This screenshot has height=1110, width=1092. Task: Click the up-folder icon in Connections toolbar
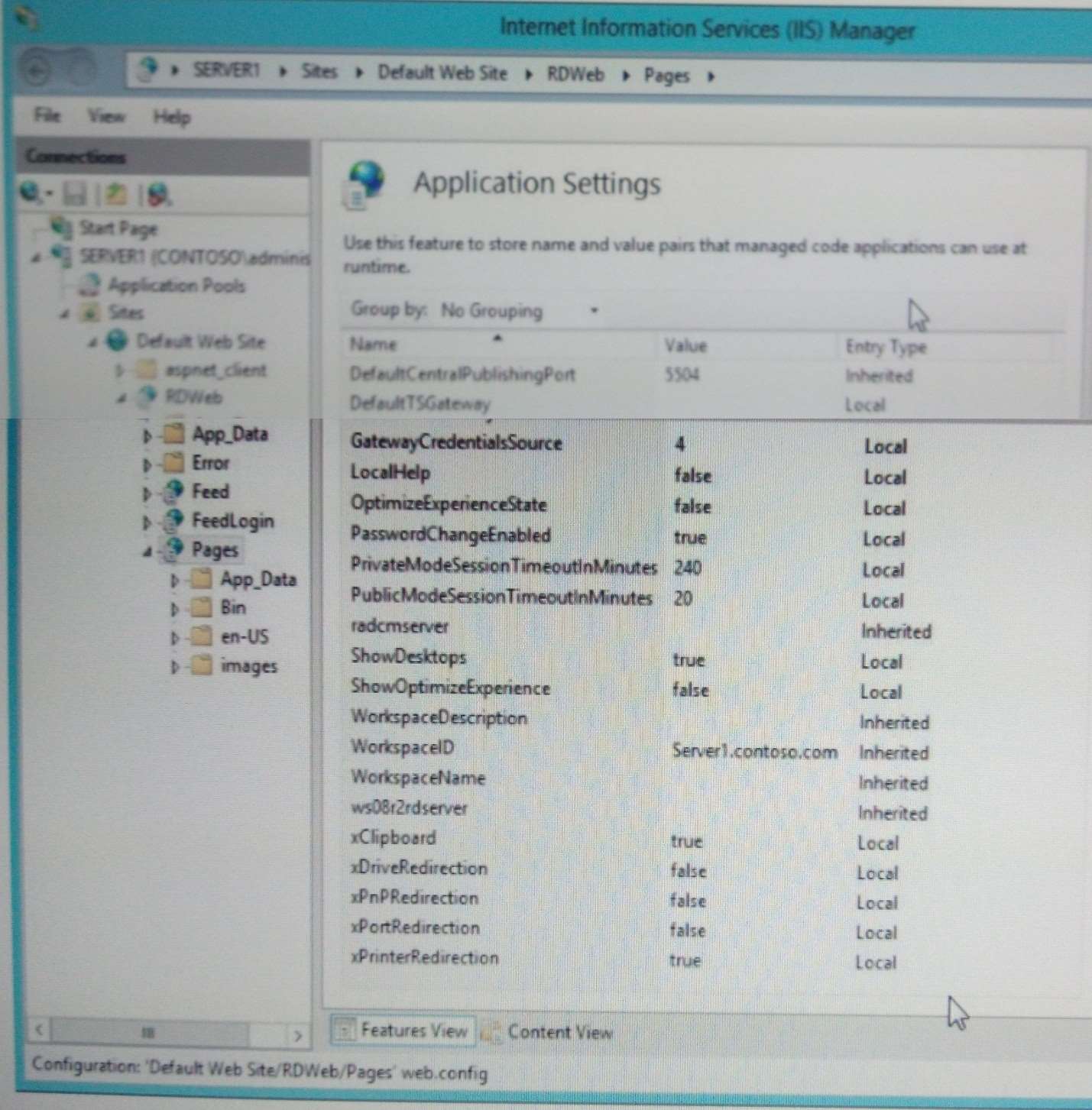click(115, 194)
